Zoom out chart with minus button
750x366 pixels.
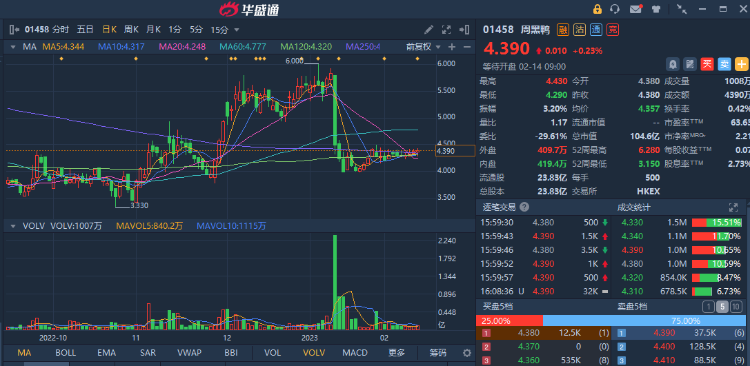(467, 47)
